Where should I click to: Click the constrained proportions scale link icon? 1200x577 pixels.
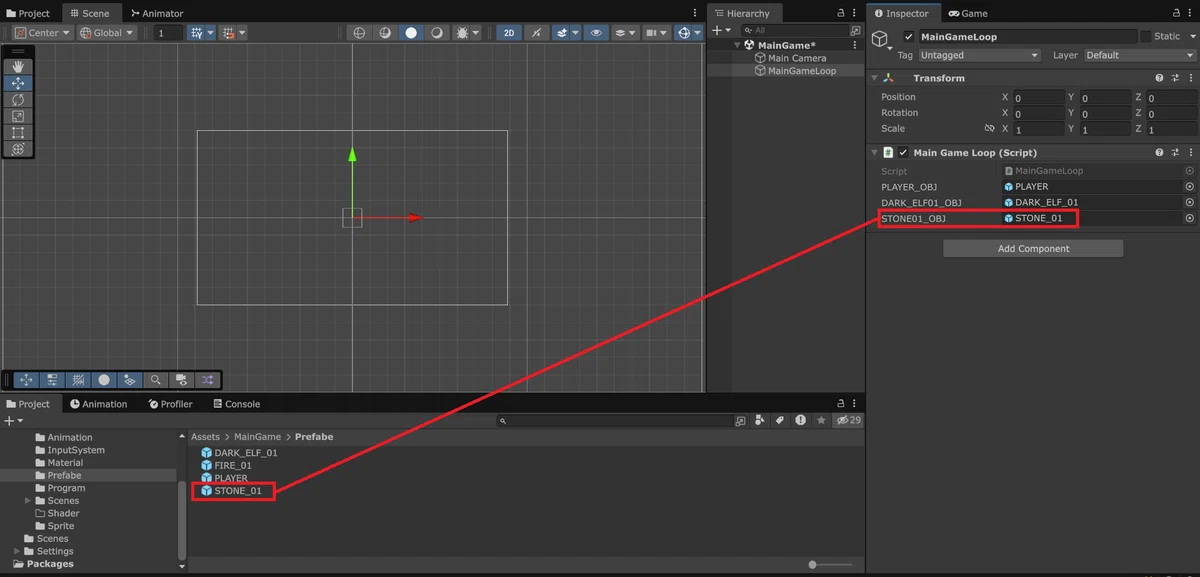[x=990, y=129]
